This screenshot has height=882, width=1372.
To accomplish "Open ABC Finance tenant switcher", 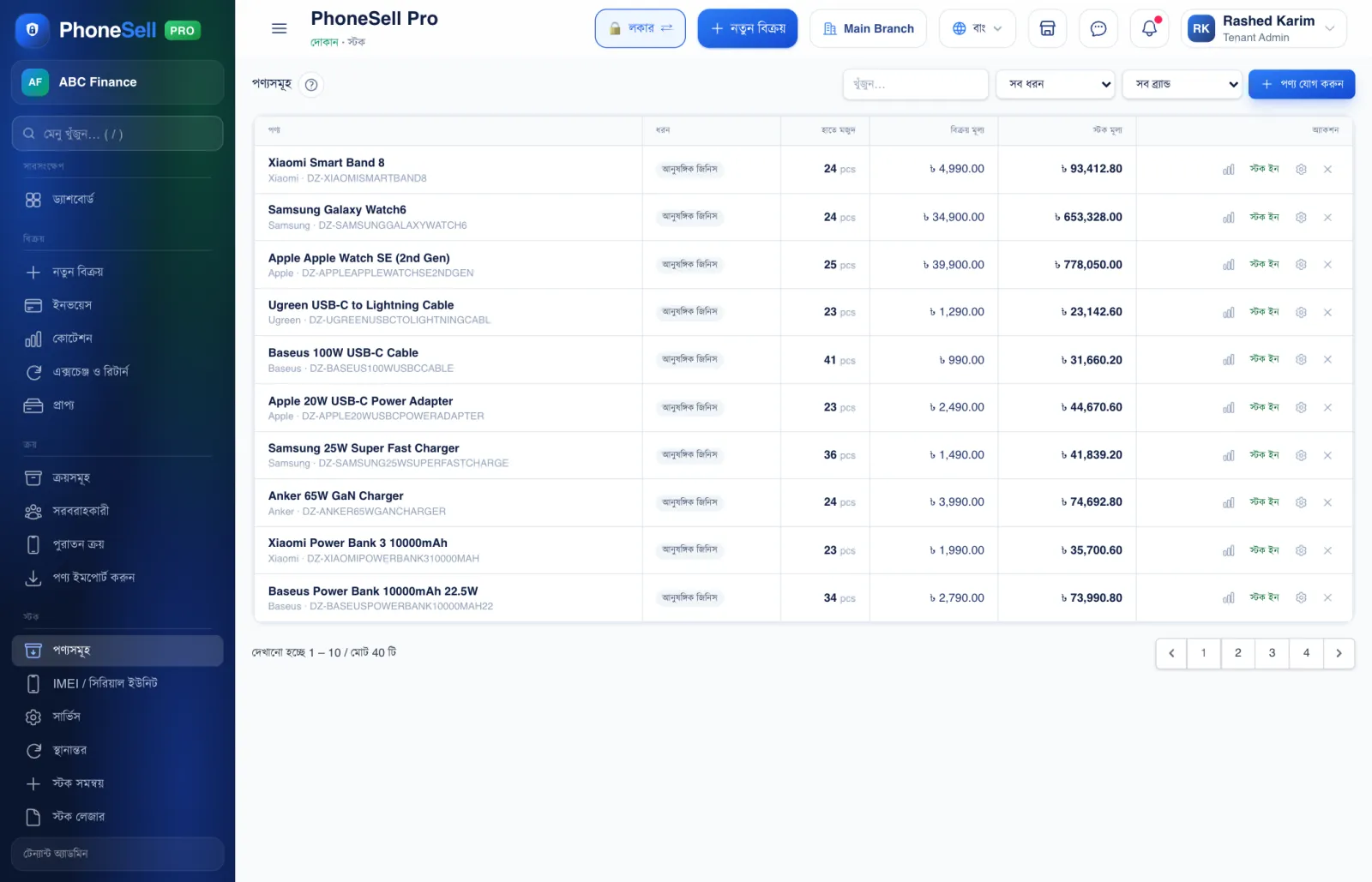I will [117, 82].
